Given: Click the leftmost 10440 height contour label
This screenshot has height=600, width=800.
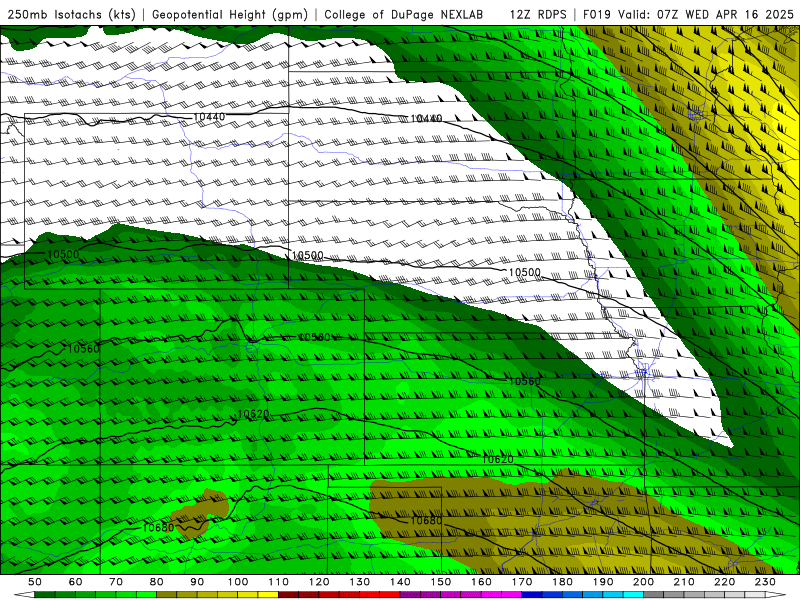Looking at the screenshot, I should coord(209,117).
